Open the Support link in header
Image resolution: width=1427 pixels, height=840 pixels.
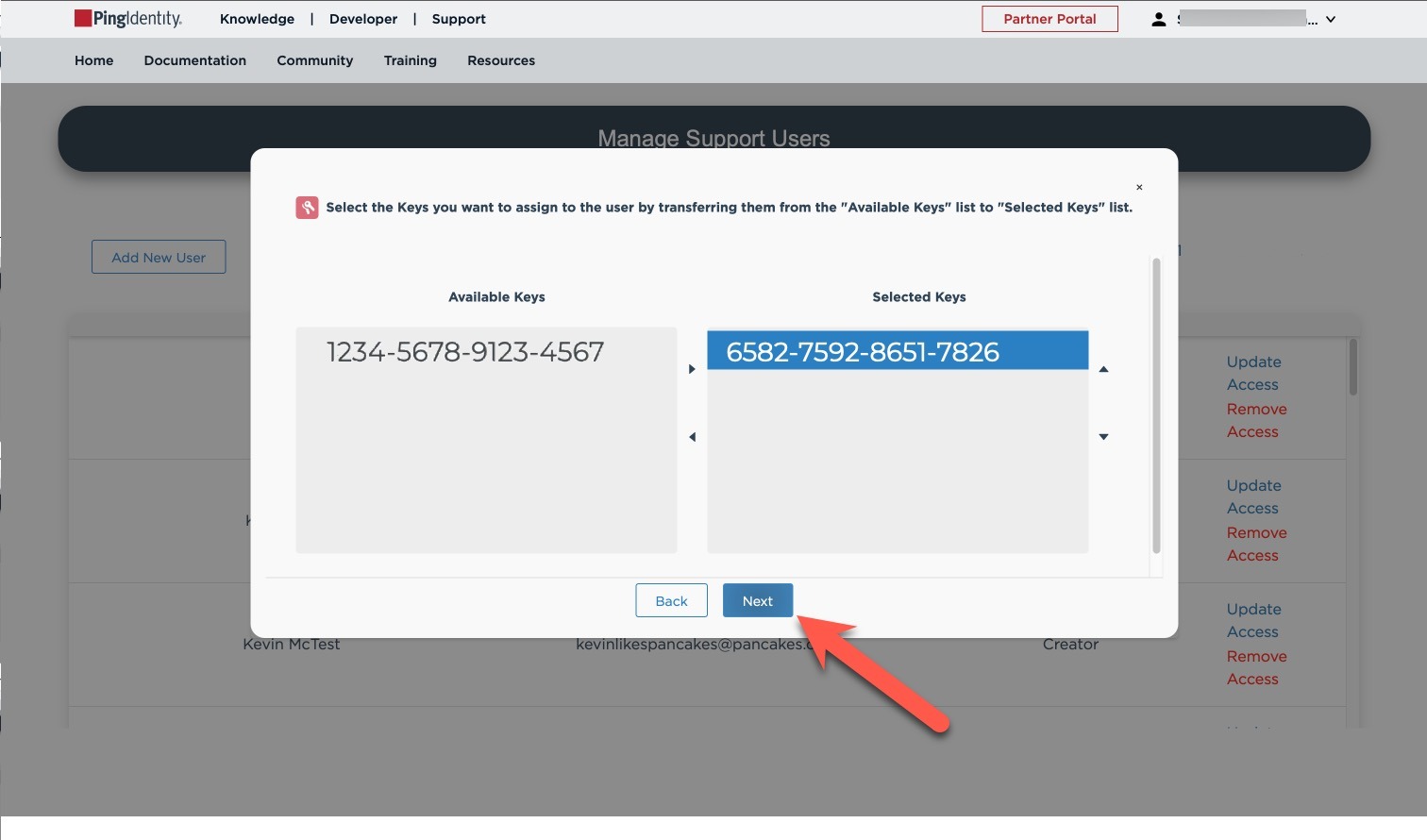click(x=459, y=19)
